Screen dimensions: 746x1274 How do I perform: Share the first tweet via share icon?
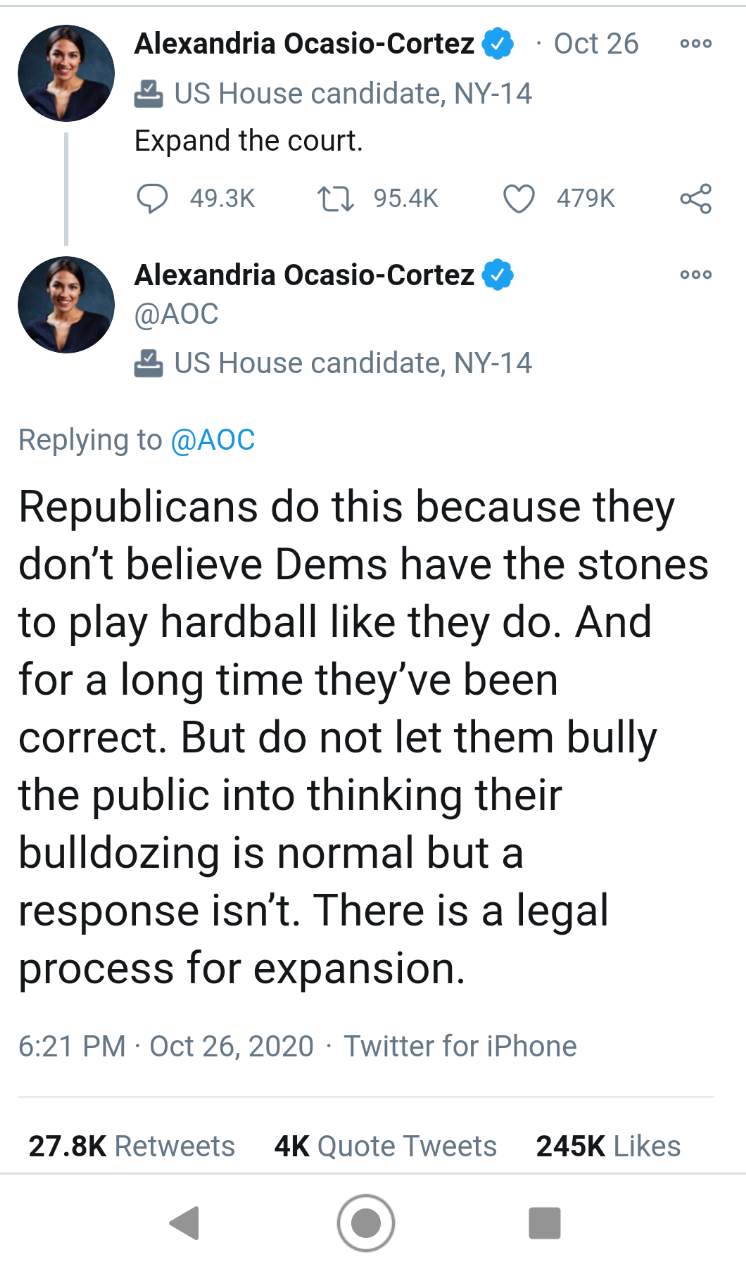[x=695, y=199]
